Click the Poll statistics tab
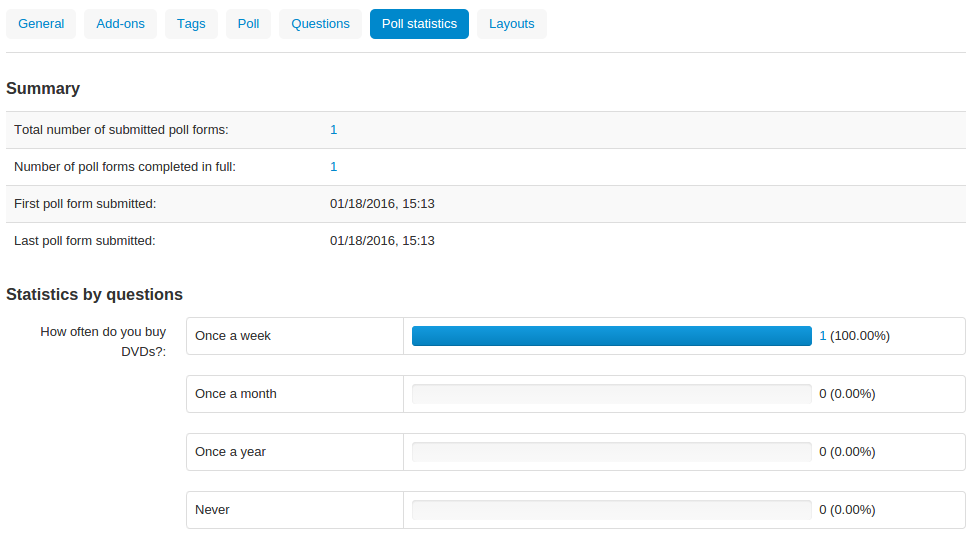Viewport: 972px width, 538px height. (x=419, y=24)
